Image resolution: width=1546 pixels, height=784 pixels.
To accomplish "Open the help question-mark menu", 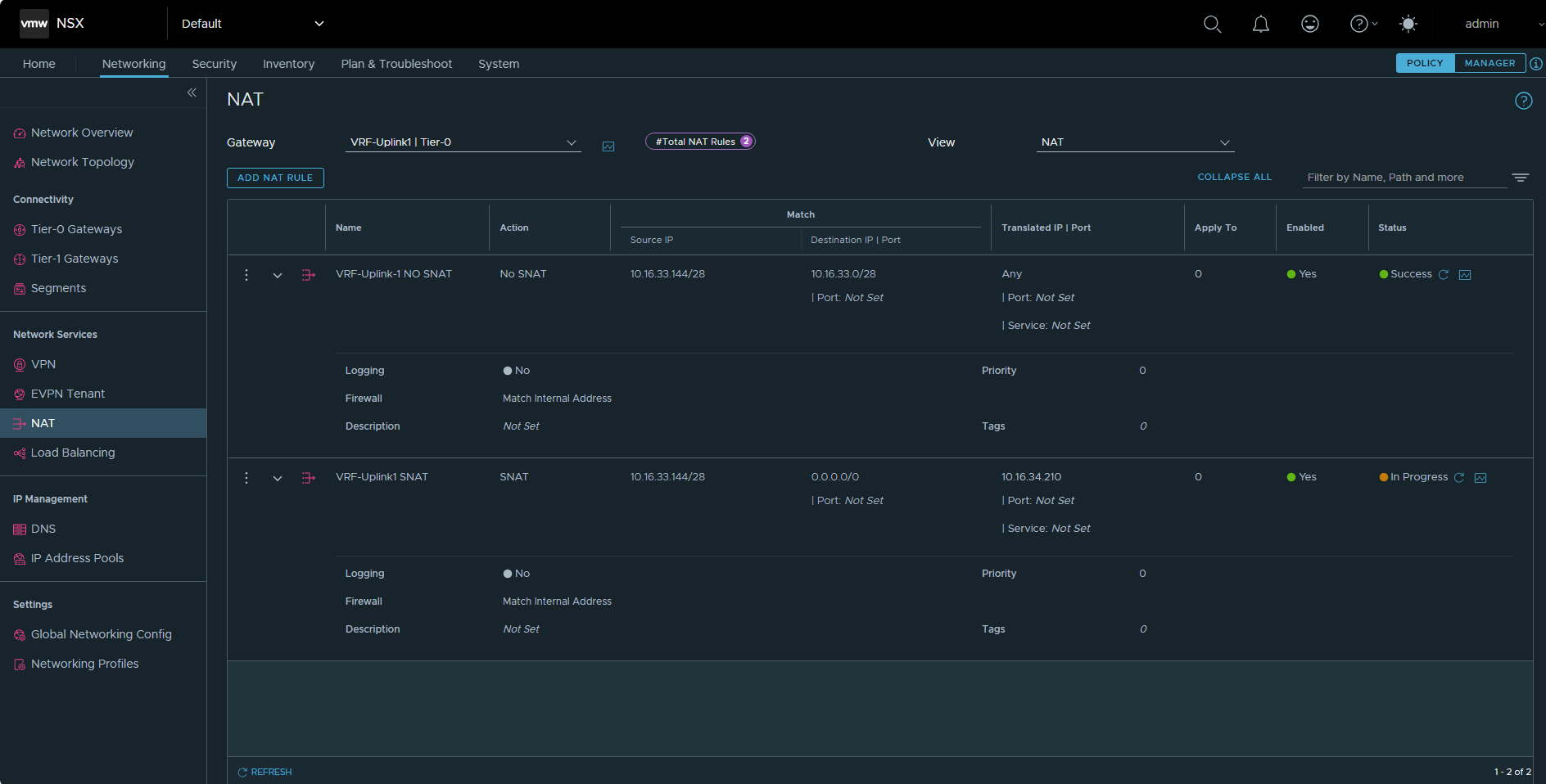I will point(1363,24).
